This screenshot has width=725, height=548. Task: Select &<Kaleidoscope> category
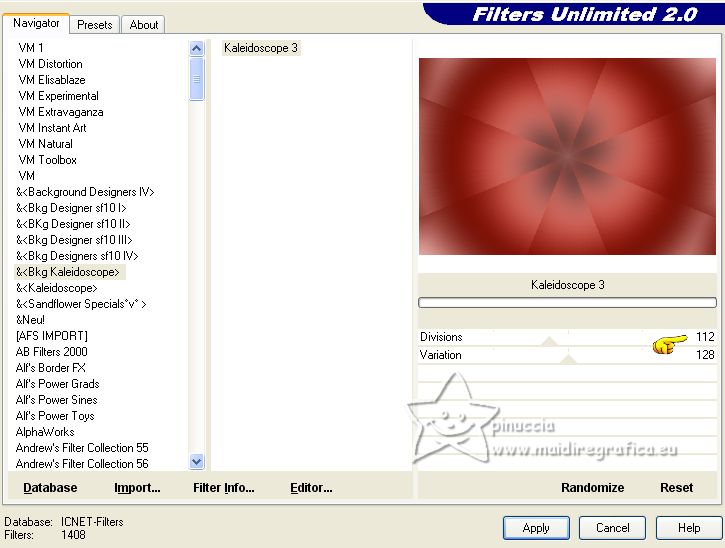(x=56, y=288)
